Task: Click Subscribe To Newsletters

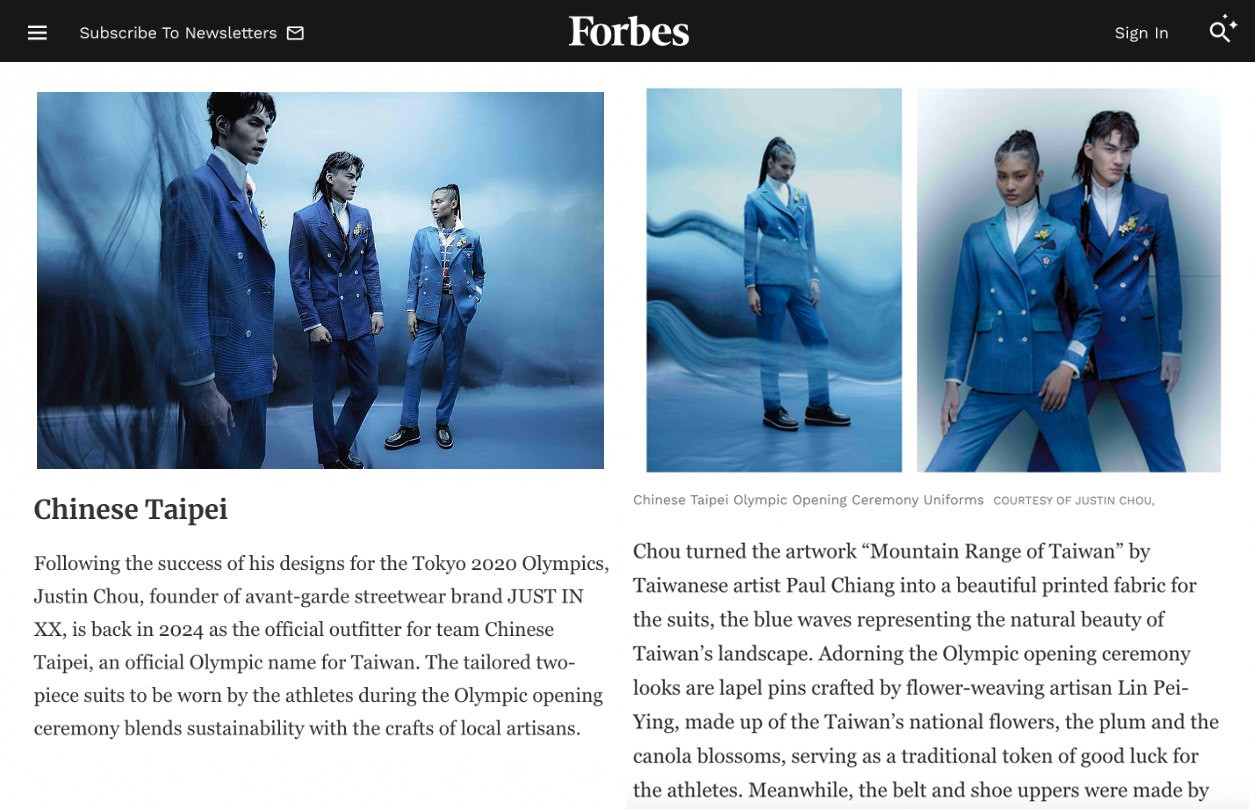Action: (x=178, y=33)
